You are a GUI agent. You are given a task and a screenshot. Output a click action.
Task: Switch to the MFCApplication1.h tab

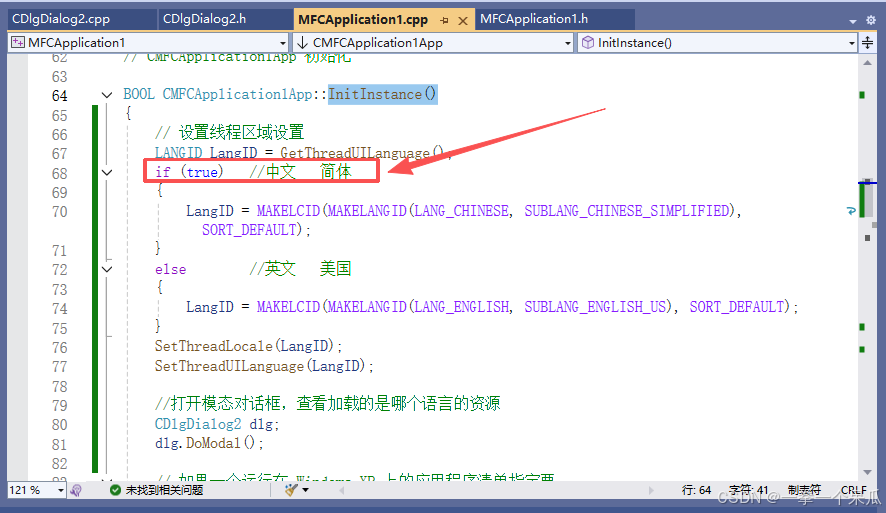click(x=534, y=19)
